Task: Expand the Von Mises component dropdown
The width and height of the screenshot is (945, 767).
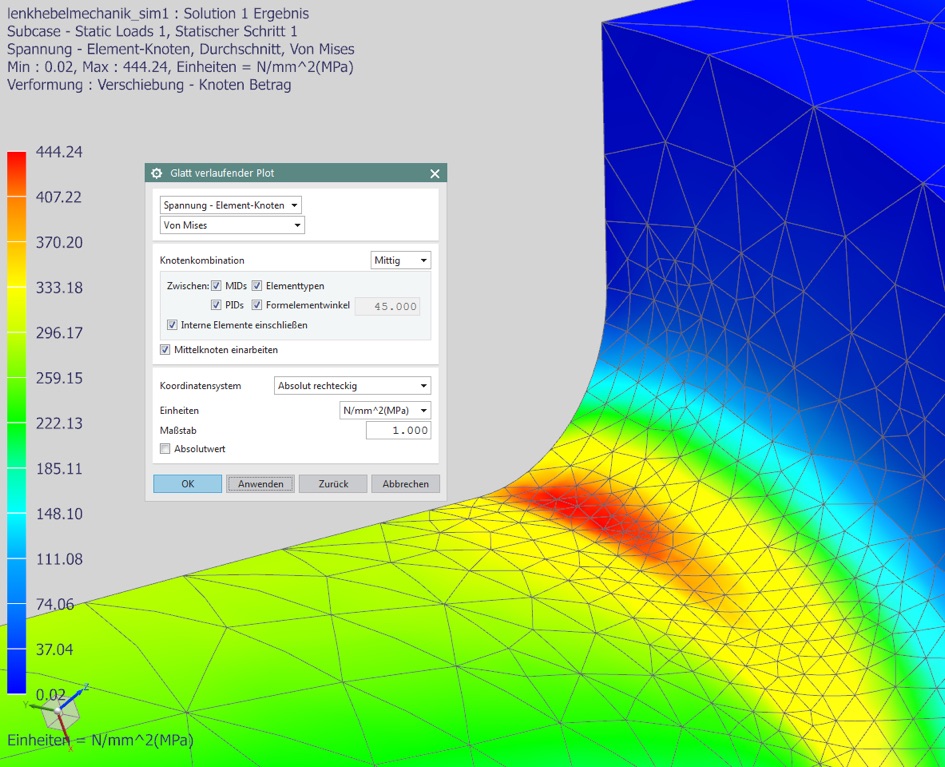Action: tap(232, 226)
